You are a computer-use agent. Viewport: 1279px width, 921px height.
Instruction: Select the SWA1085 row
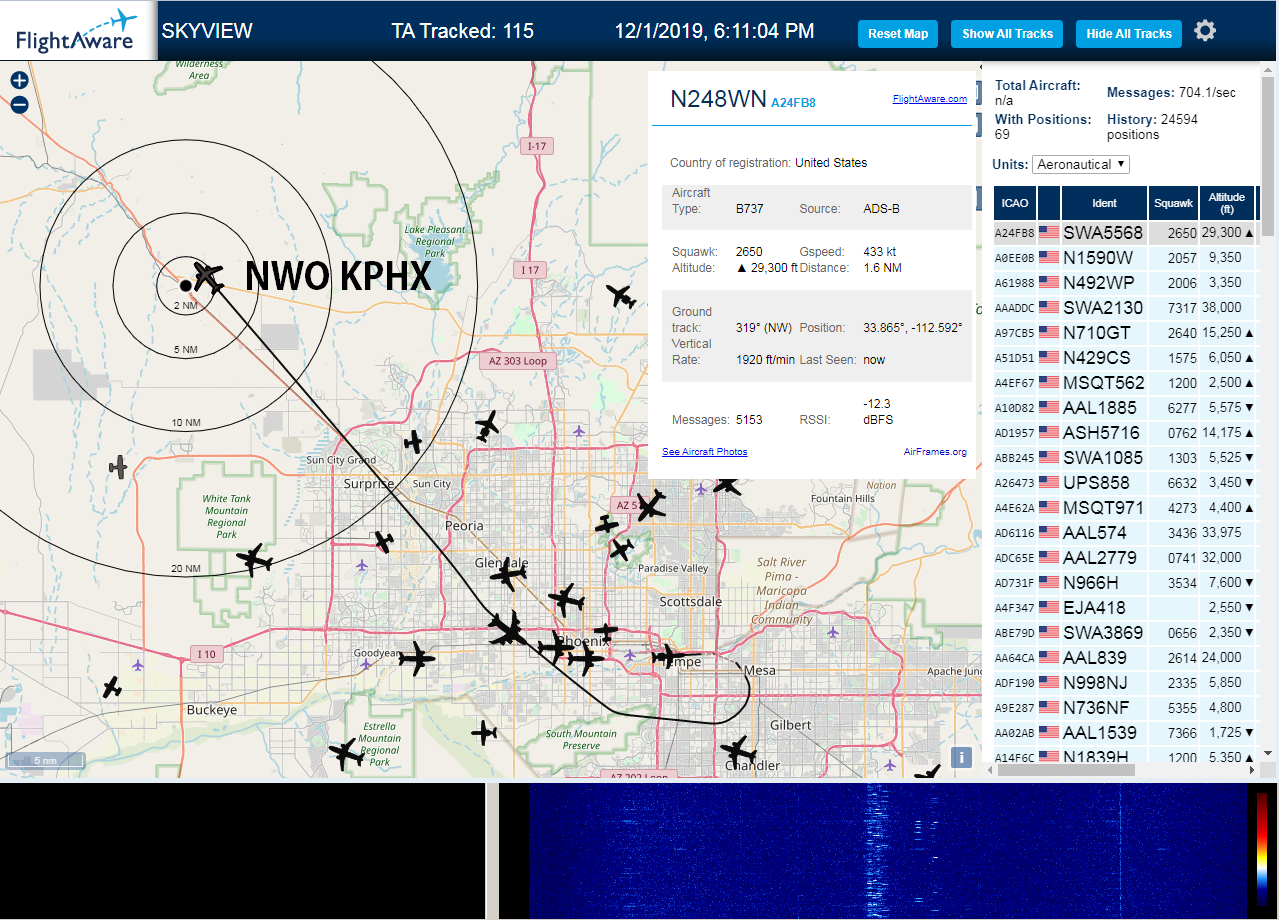1125,458
